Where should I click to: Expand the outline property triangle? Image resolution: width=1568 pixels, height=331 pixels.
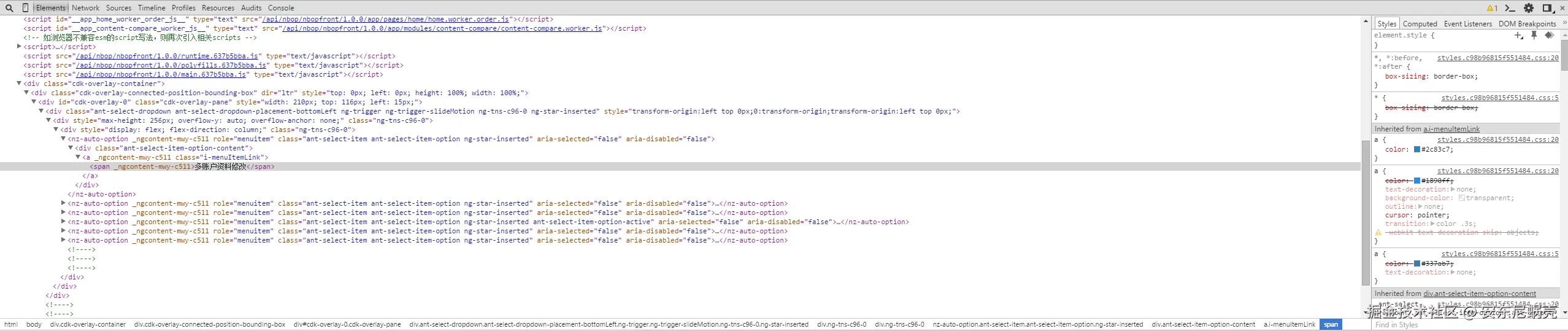[x=1421, y=206]
